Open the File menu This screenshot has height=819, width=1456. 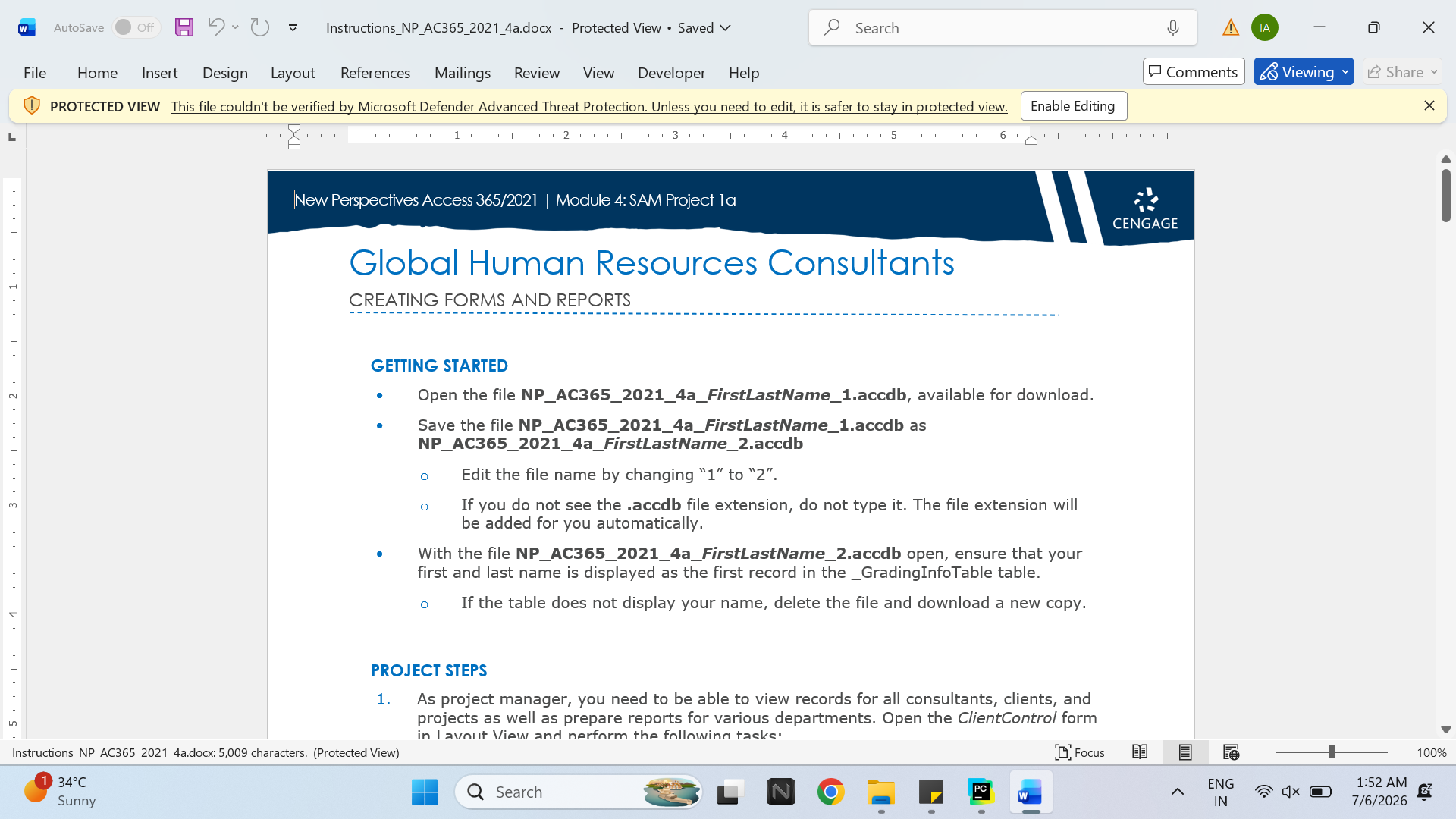[35, 73]
